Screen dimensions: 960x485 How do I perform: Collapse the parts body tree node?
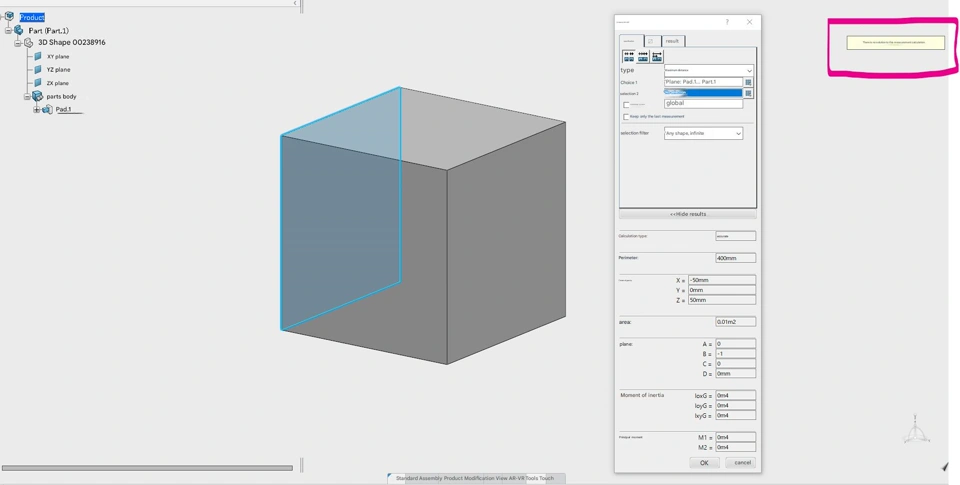27,97
